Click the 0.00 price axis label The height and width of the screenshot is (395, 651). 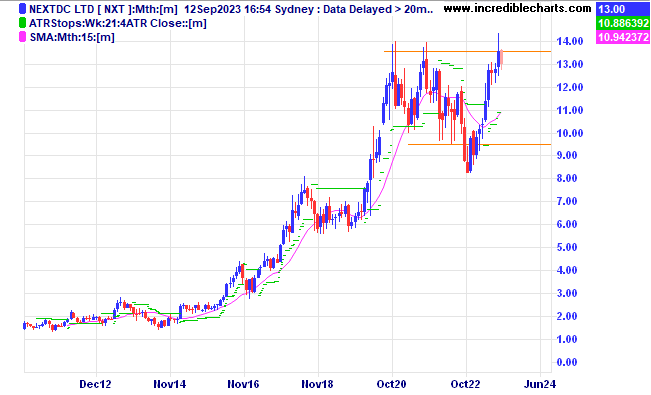tap(566, 362)
